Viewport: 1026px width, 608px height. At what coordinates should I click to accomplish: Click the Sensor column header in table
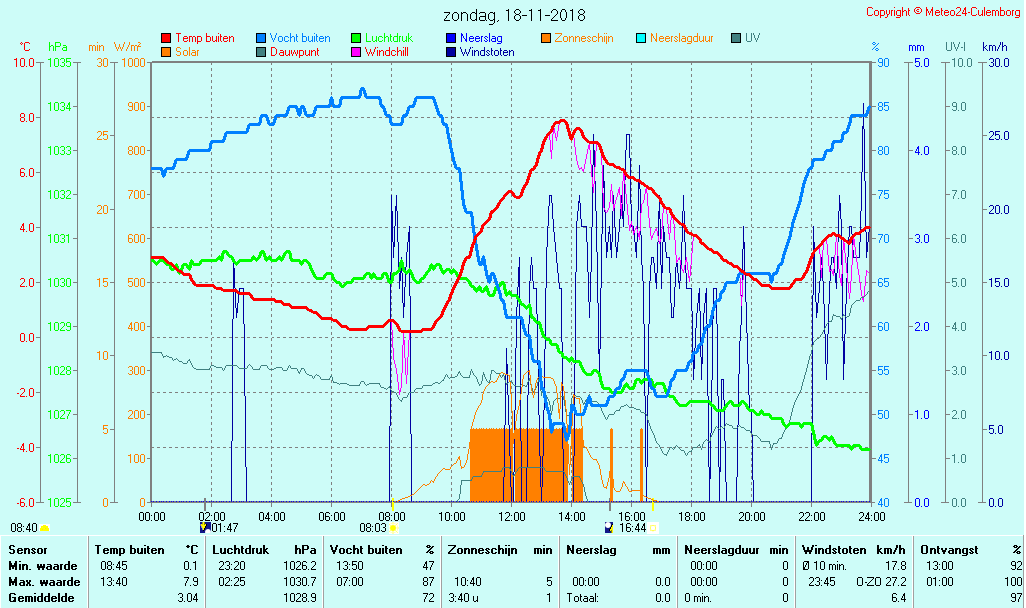27,550
